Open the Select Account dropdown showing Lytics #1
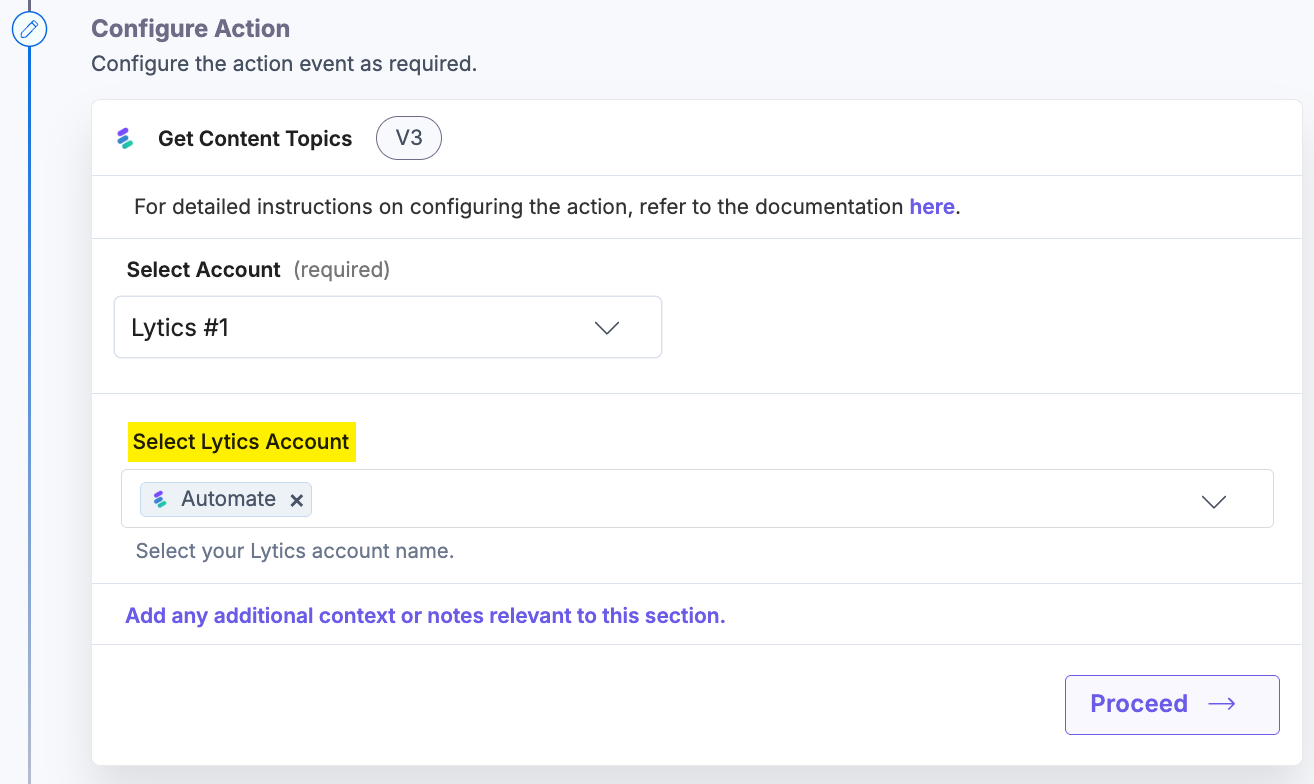The image size is (1314, 784). (388, 327)
